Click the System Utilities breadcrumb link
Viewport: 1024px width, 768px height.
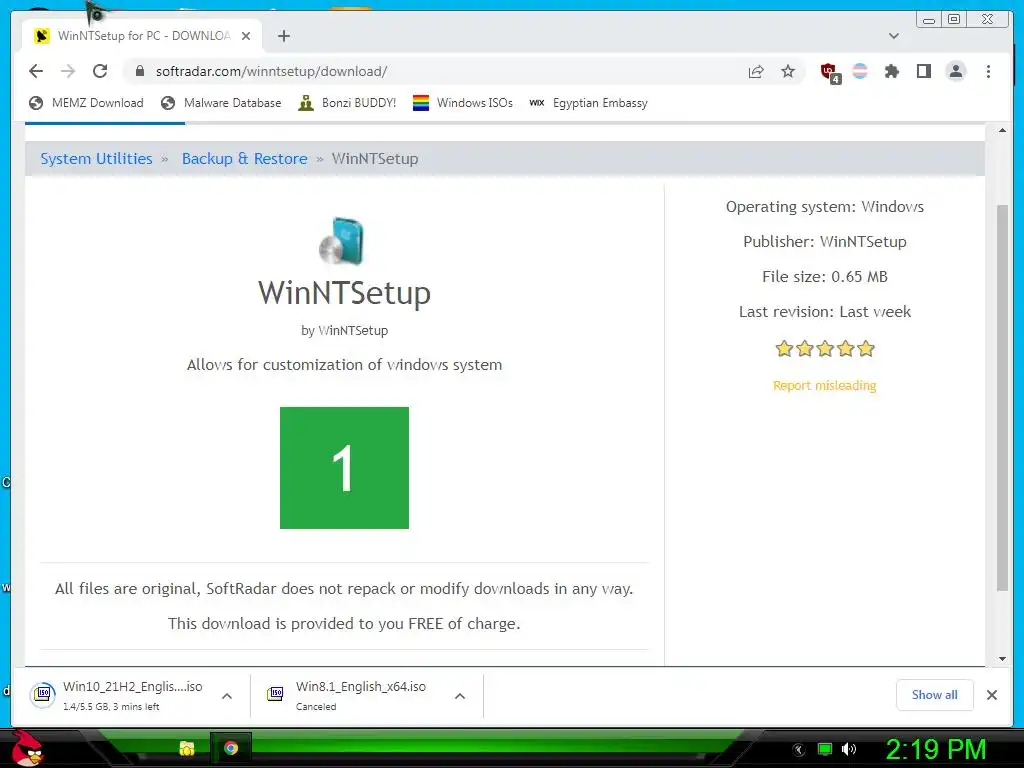click(96, 159)
